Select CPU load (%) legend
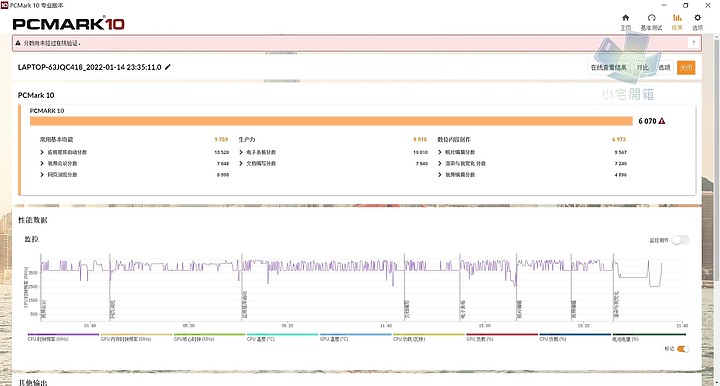The image size is (720, 386). point(574,337)
